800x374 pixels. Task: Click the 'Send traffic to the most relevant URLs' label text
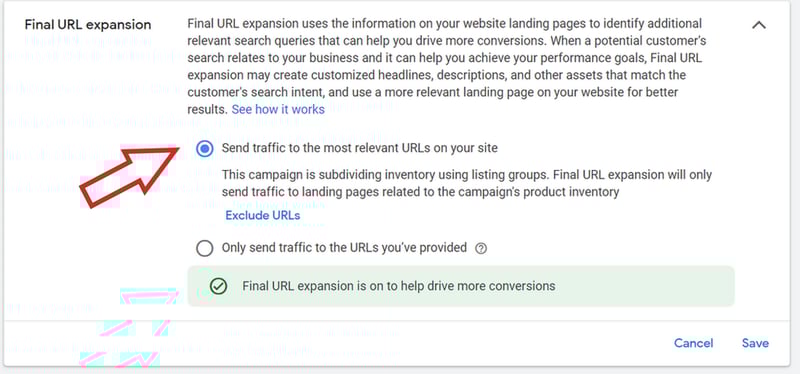[359, 148]
